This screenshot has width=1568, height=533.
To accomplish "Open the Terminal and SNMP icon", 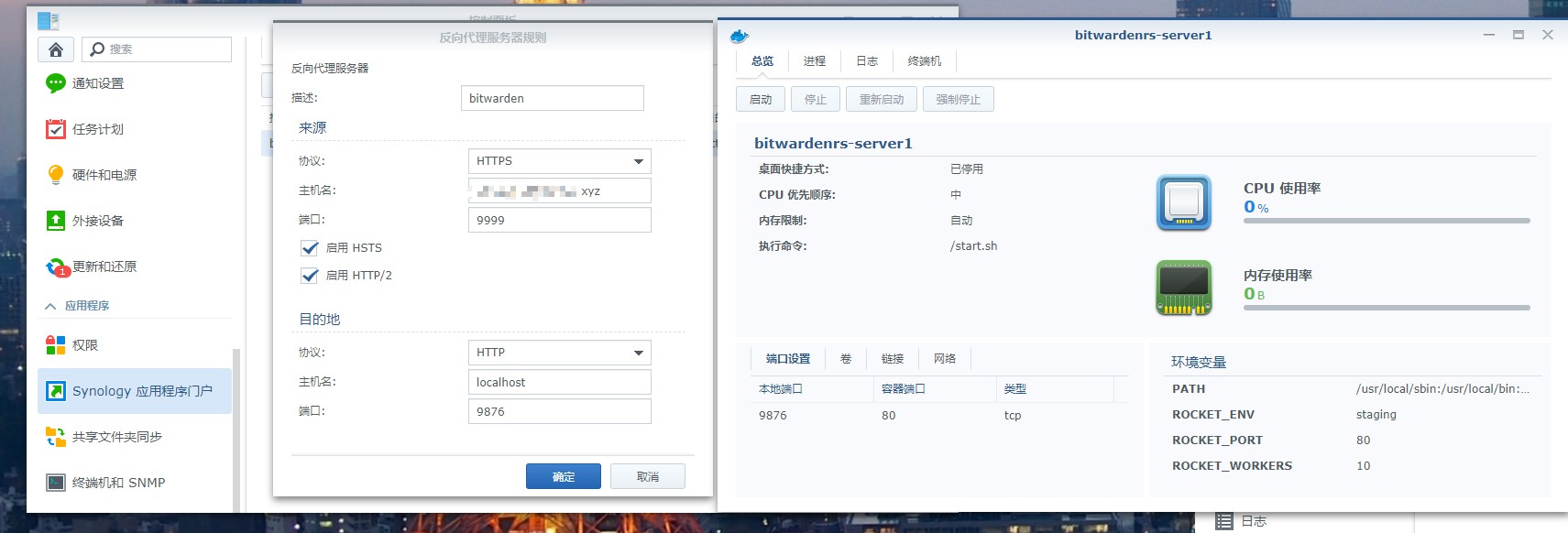I will point(56,483).
